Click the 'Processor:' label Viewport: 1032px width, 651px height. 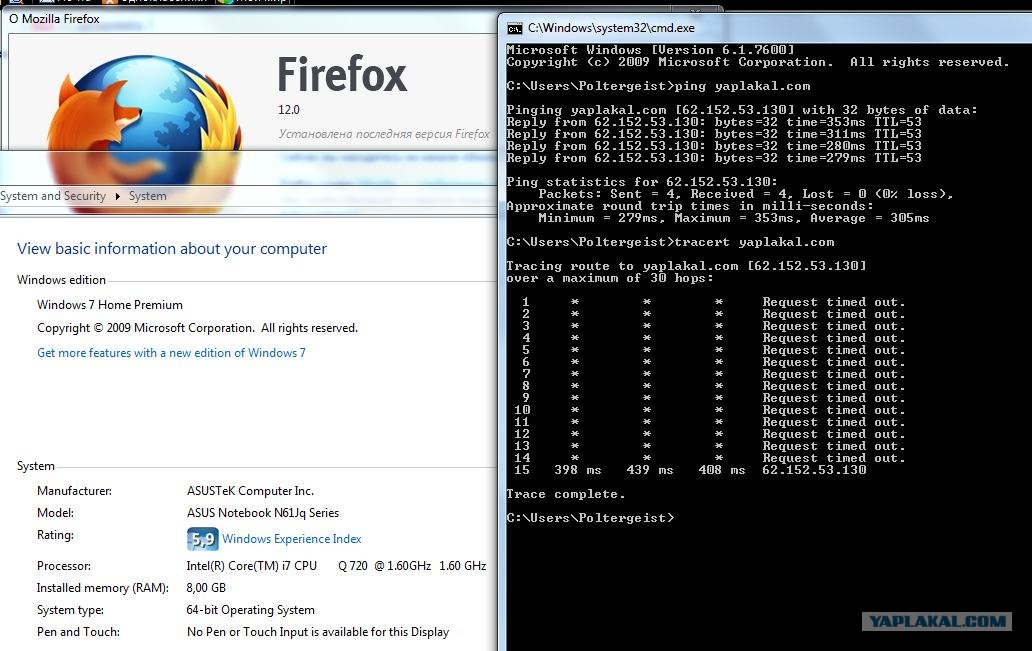point(64,566)
